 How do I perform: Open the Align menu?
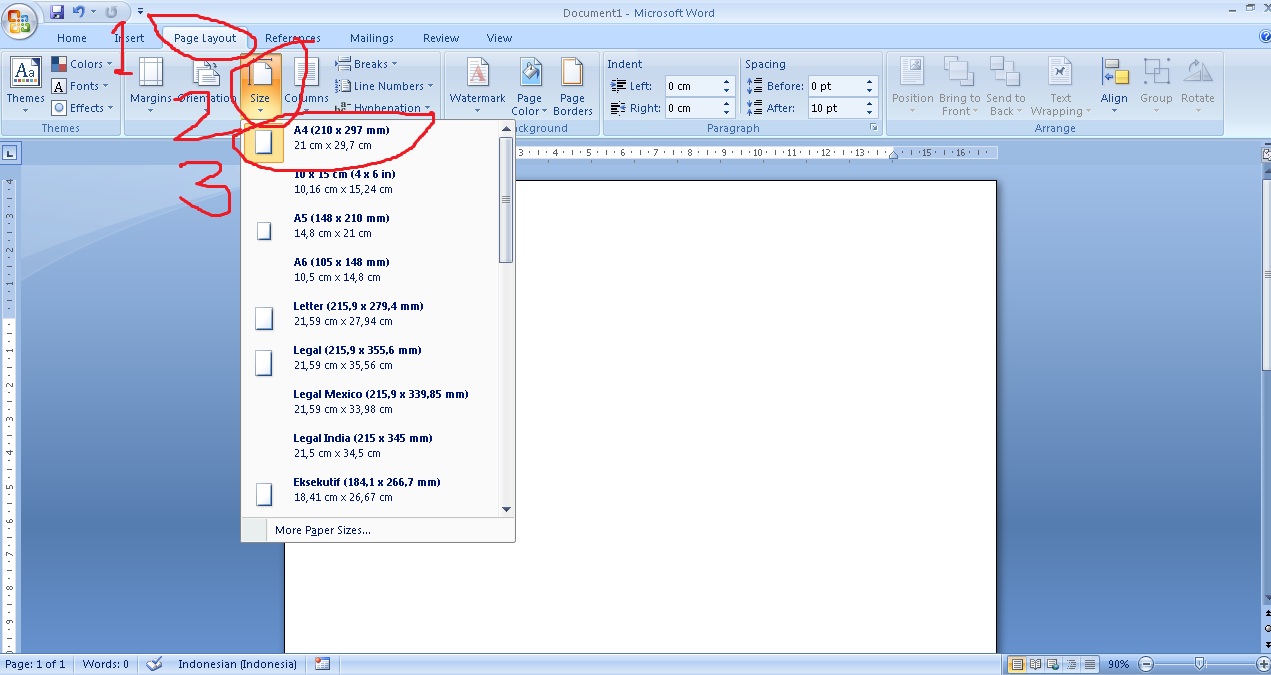coord(1114,86)
